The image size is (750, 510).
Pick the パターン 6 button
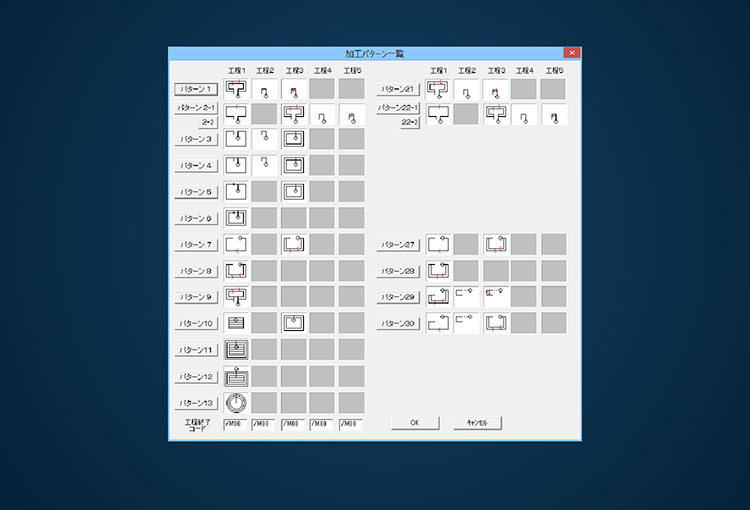[196, 218]
